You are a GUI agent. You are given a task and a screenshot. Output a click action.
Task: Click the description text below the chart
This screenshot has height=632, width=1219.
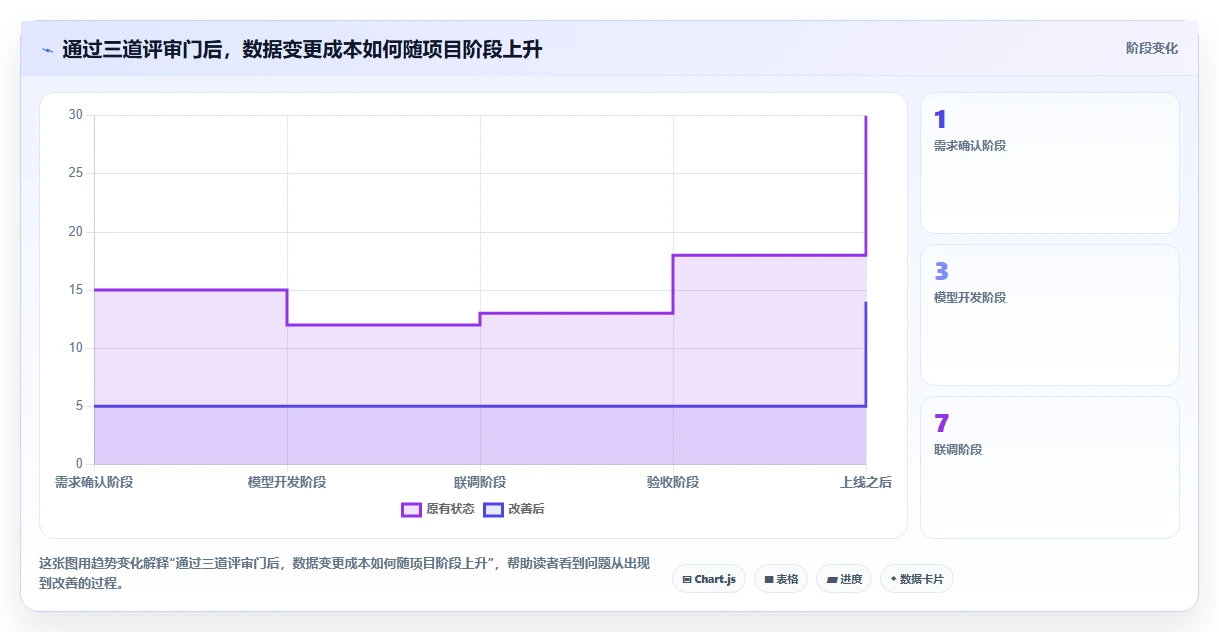pyautogui.click(x=343, y=574)
